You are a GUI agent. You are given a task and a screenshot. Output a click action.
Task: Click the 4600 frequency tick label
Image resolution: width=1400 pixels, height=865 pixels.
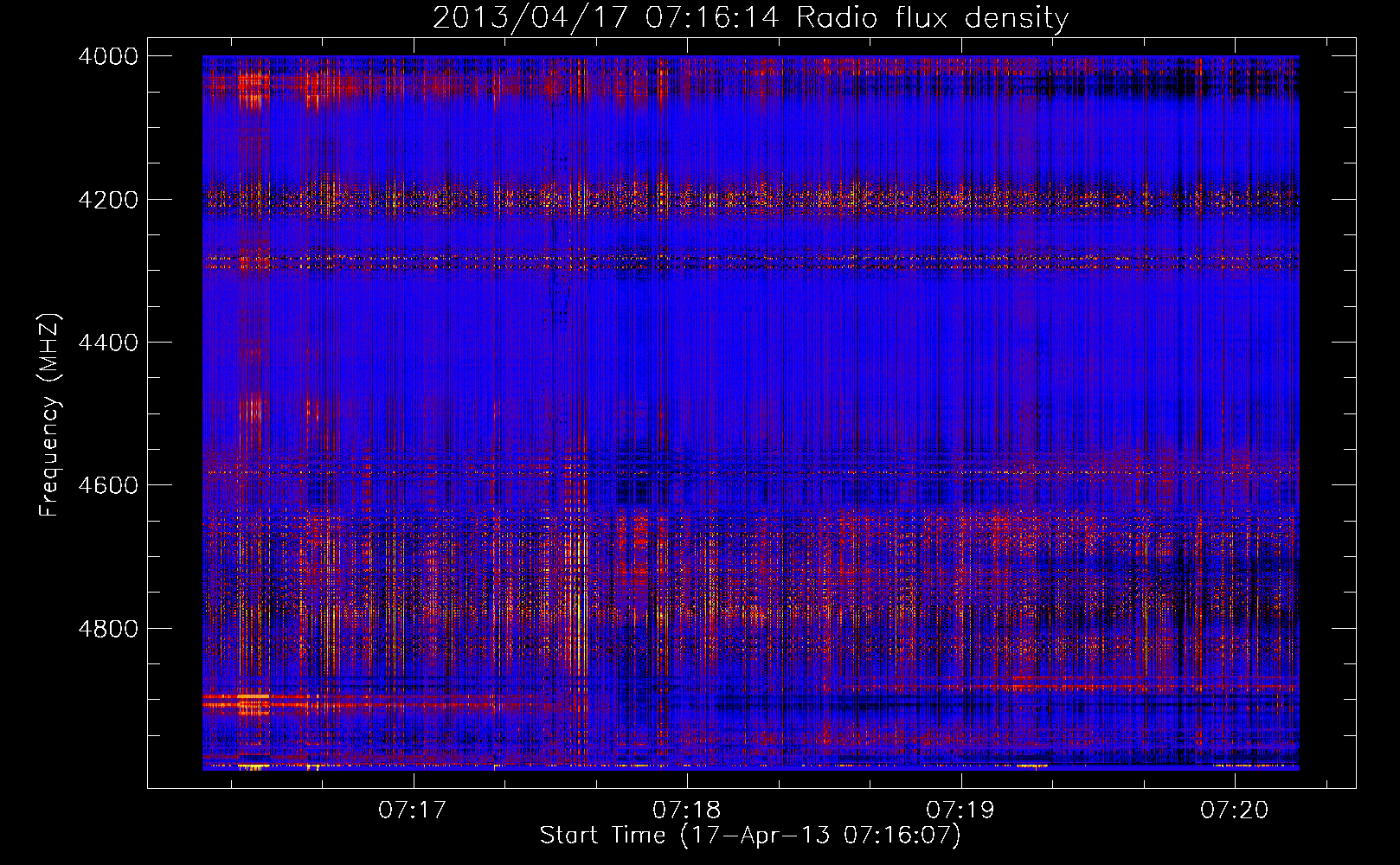(x=108, y=485)
